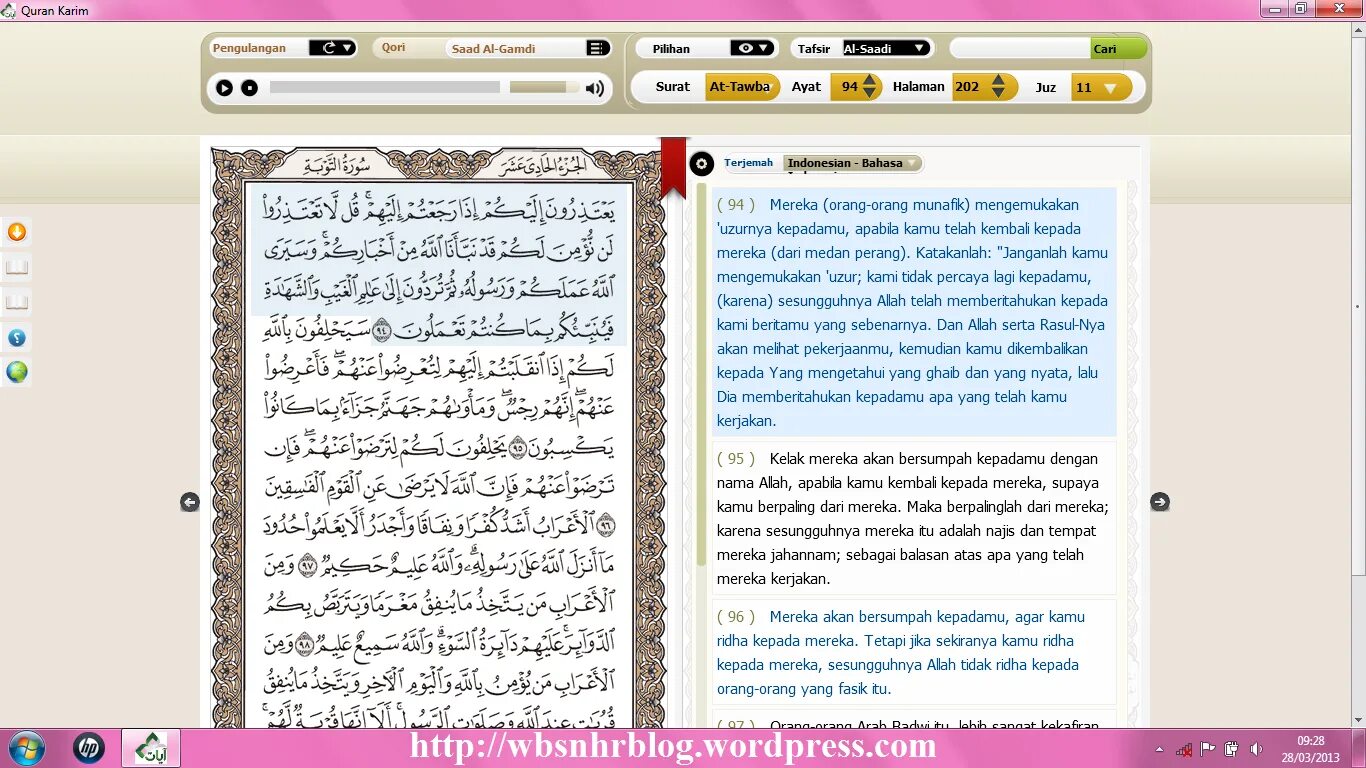Viewport: 1366px width, 768px height.
Task: Open the Surat At-Tawba dropdown
Action: [743, 87]
